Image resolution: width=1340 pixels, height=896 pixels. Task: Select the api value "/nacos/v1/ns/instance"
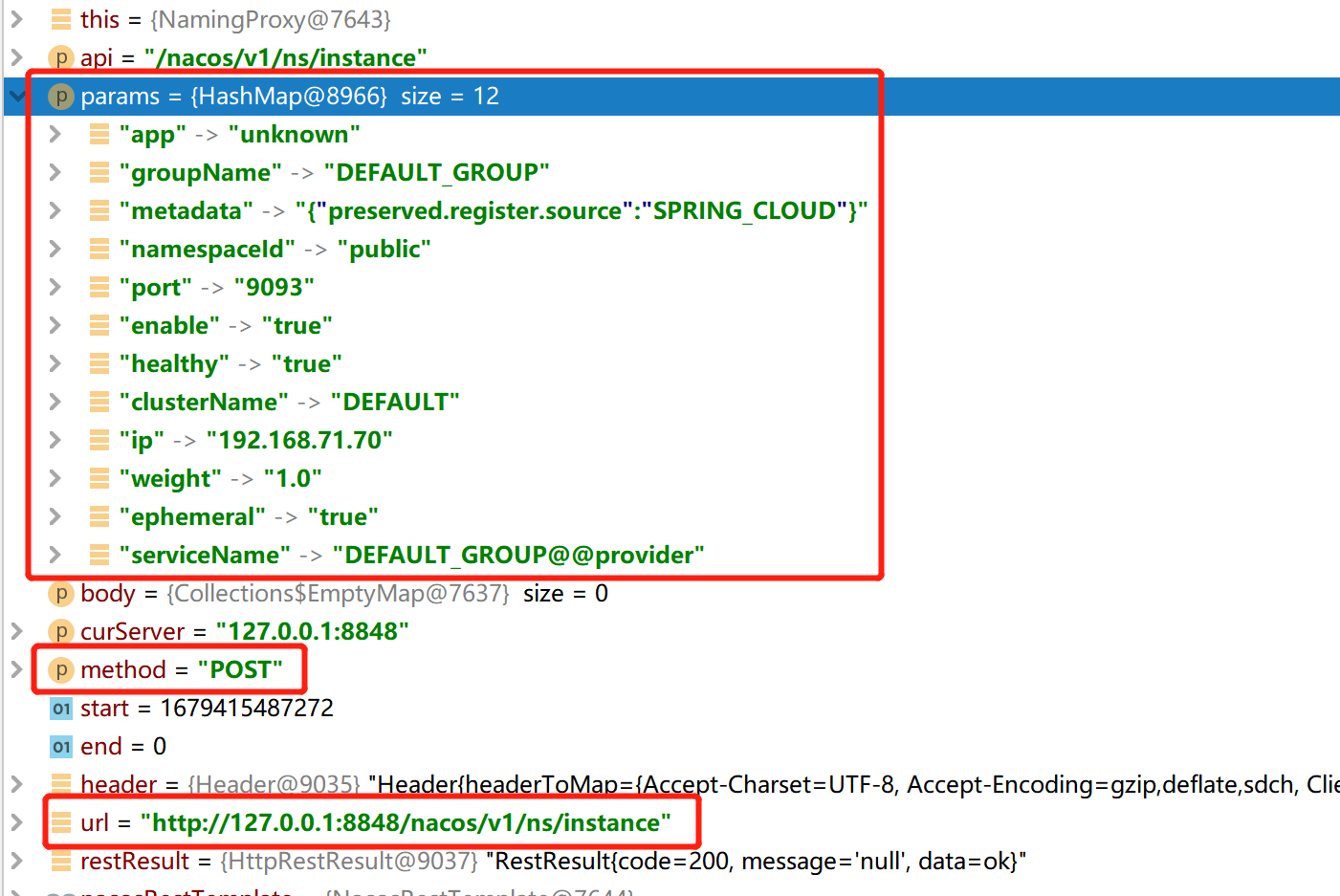click(x=286, y=58)
